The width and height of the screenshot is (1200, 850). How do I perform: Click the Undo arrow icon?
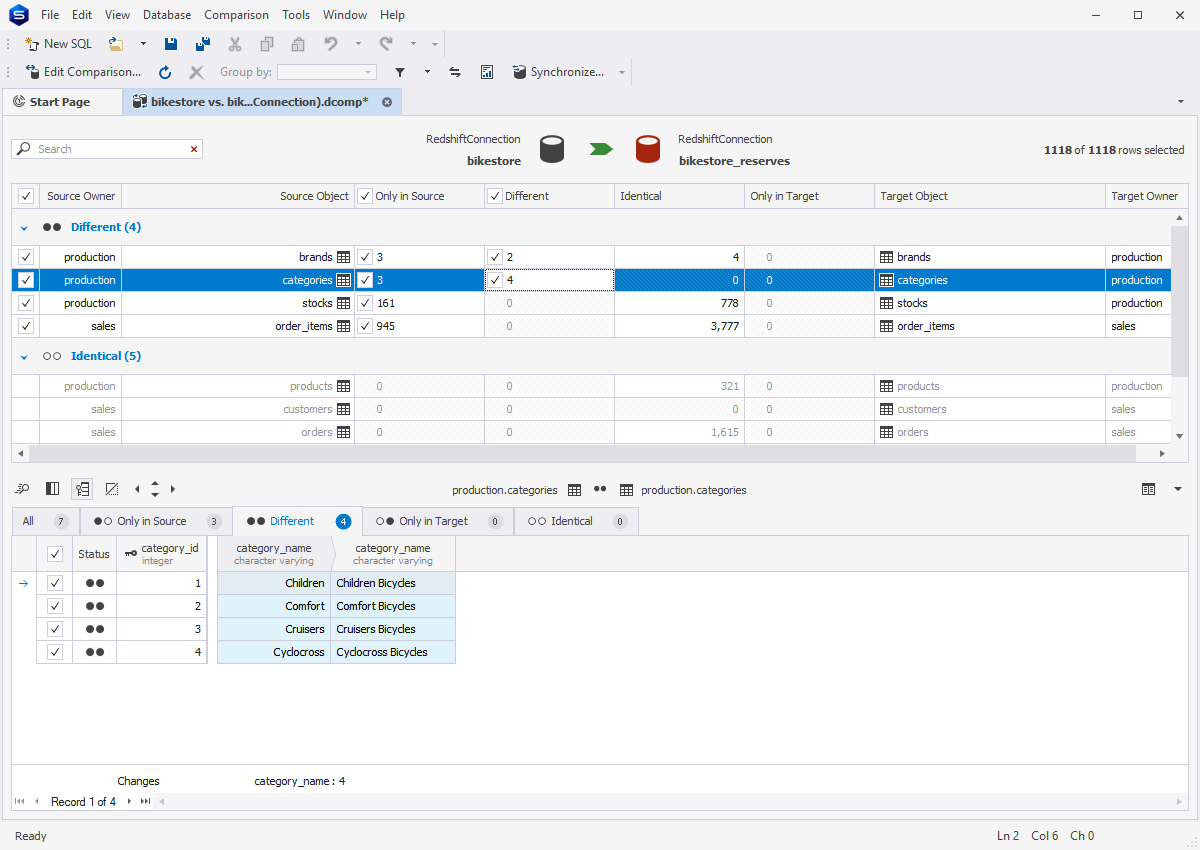(x=331, y=44)
